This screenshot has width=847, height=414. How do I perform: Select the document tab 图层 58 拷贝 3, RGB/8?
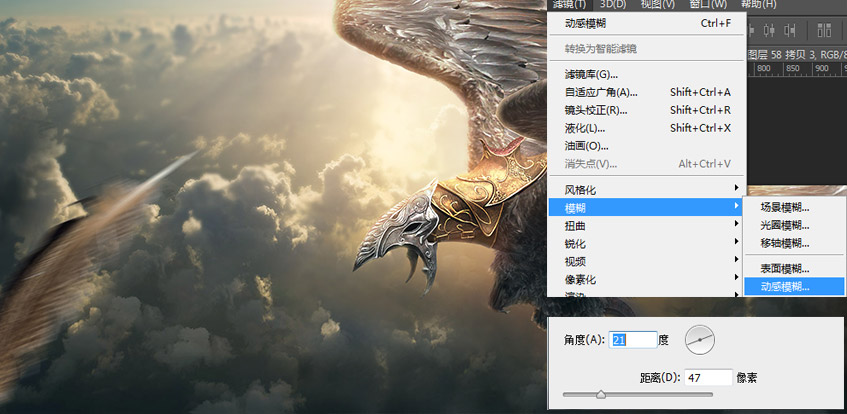pyautogui.click(x=796, y=54)
